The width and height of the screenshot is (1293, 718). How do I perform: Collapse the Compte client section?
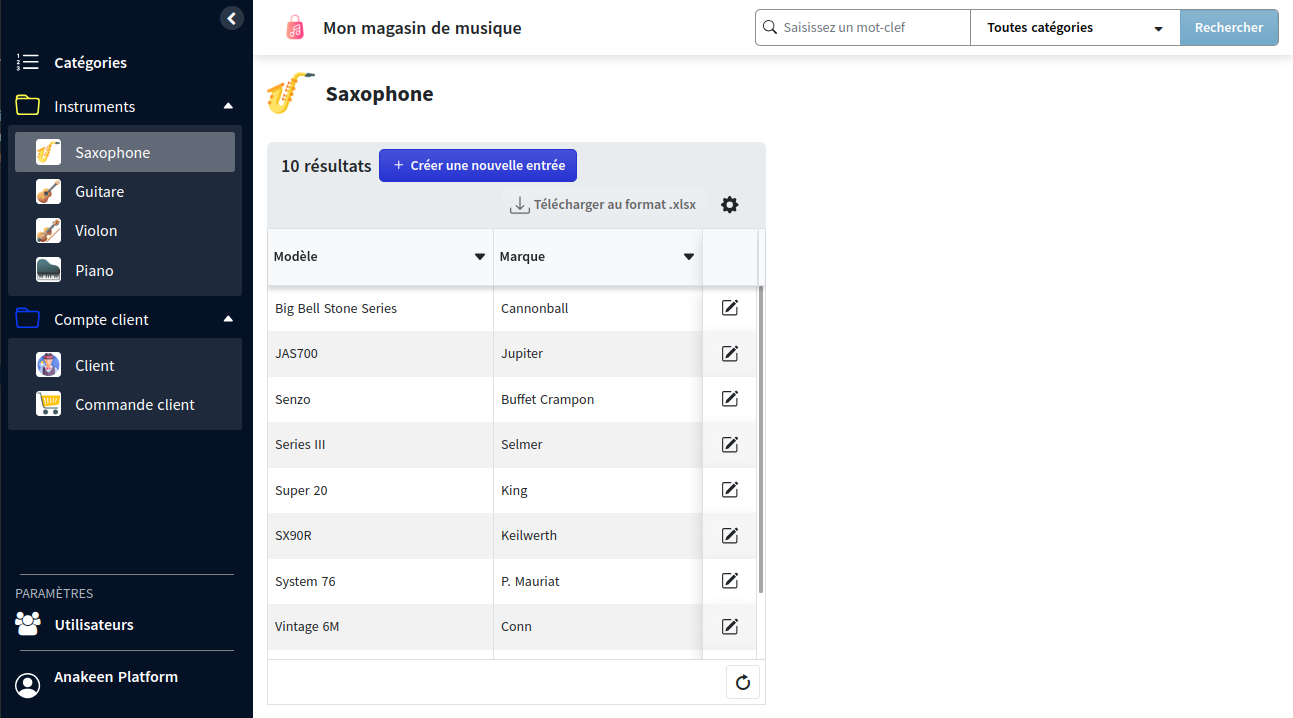point(228,319)
